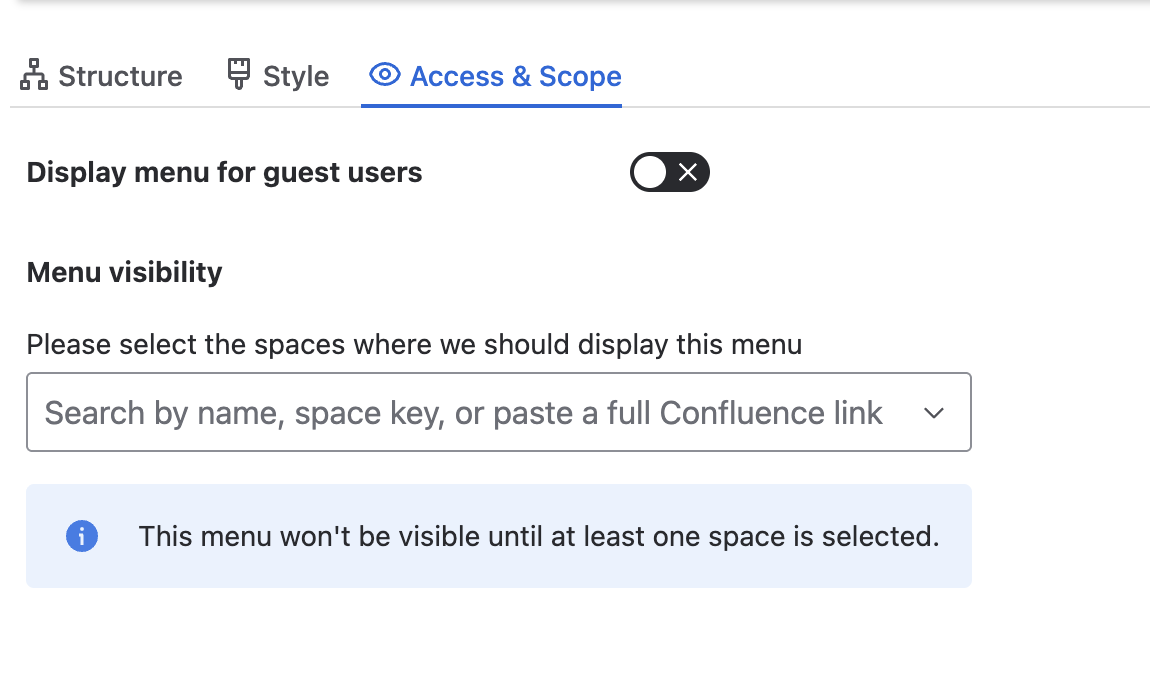This screenshot has width=1150, height=684.
Task: Click the blue info circle icon
Action: [82, 536]
